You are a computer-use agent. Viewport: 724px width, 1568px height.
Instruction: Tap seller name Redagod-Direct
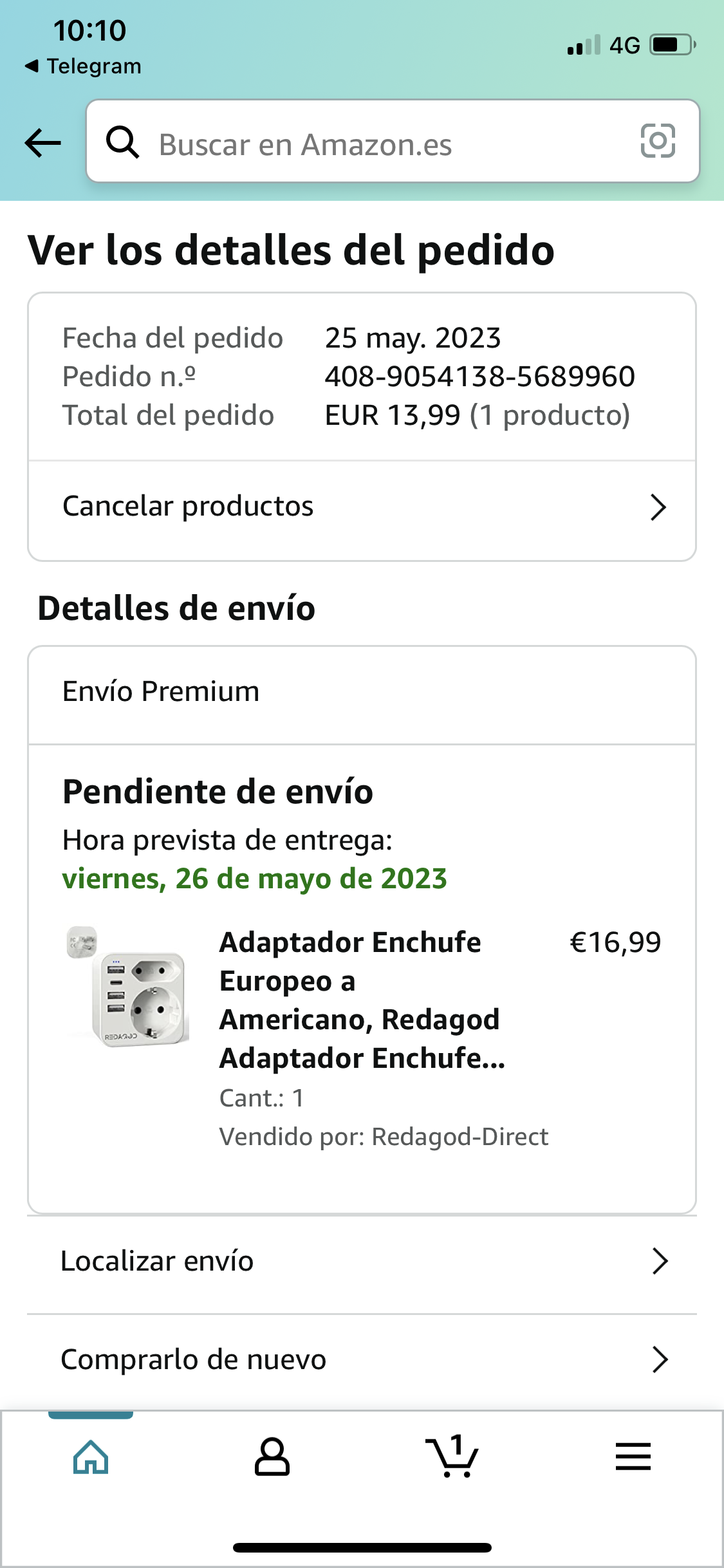pos(459,1137)
